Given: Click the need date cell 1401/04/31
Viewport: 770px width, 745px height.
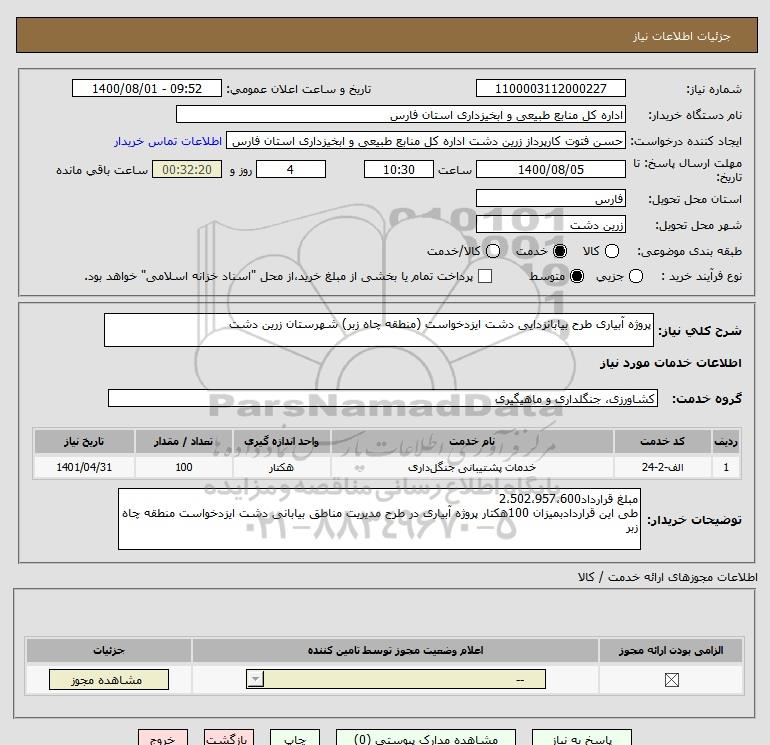Looking at the screenshot, I should pyautogui.click(x=84, y=467).
